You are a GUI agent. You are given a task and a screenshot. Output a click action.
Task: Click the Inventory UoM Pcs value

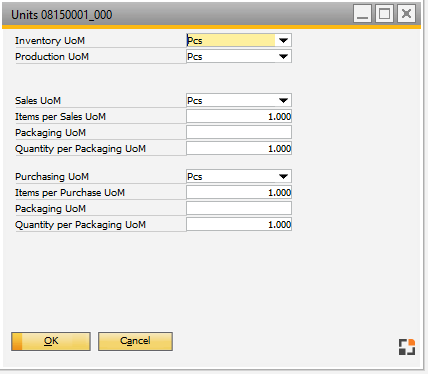(x=195, y=41)
